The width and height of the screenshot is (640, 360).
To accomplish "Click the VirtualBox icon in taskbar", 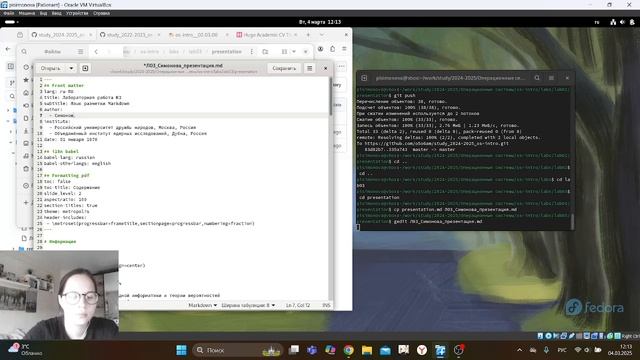I will (x=440, y=350).
